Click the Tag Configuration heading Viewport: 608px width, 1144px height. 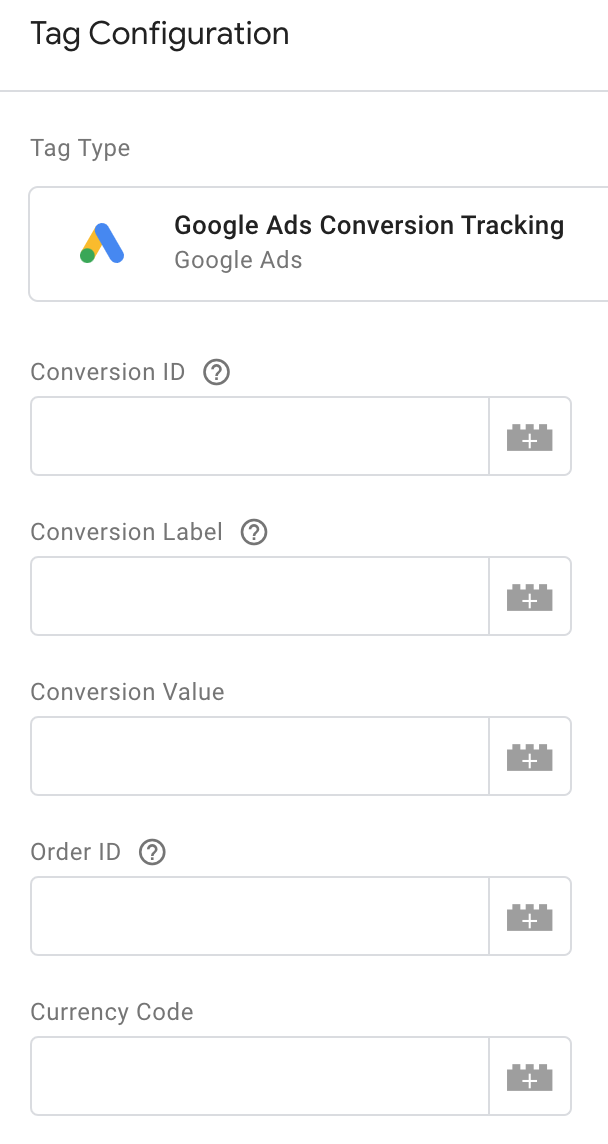[160, 34]
